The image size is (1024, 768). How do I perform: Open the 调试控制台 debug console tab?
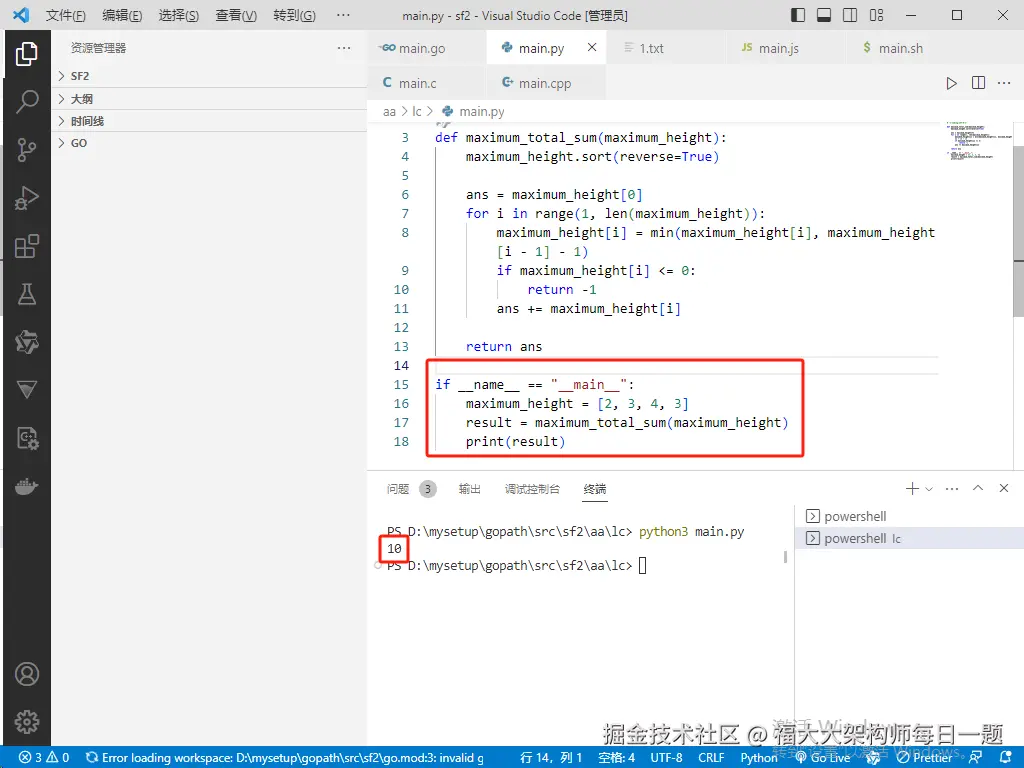pos(532,488)
